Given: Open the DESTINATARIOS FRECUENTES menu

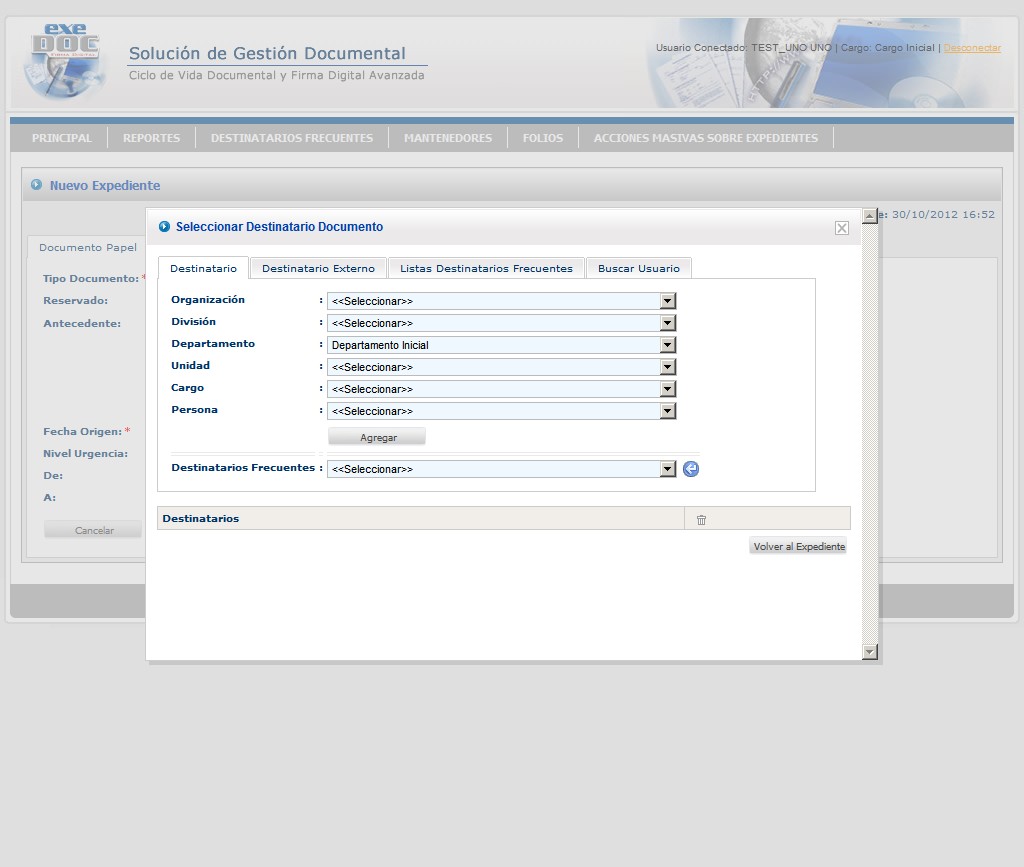Looking at the screenshot, I should [x=292, y=138].
